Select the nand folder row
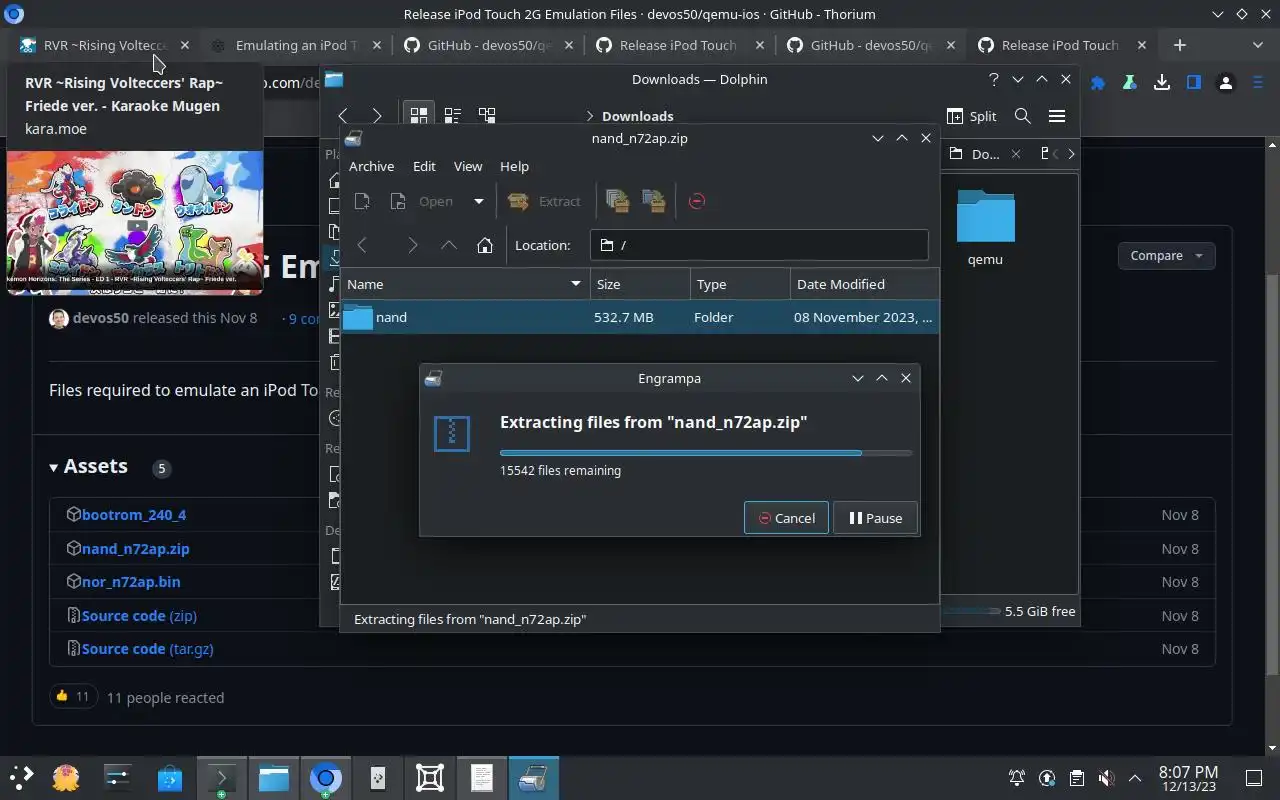The width and height of the screenshot is (1280, 800). (x=639, y=317)
